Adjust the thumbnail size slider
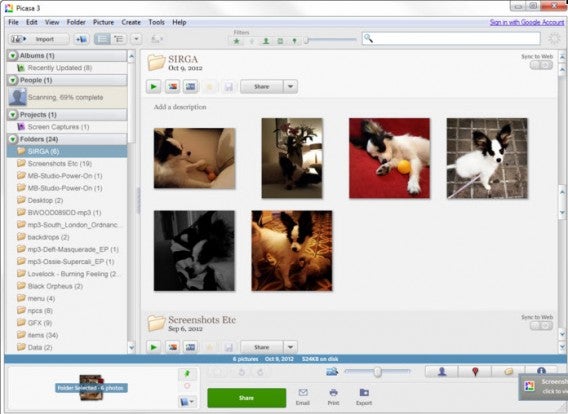568x414 pixels. 377,371
